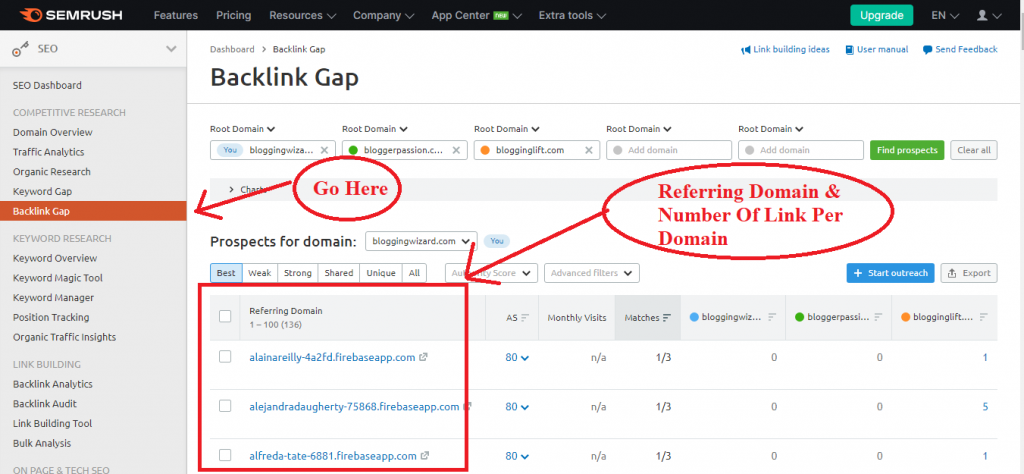
Task: Open Domain Overview in sidebar
Action: click(x=52, y=133)
